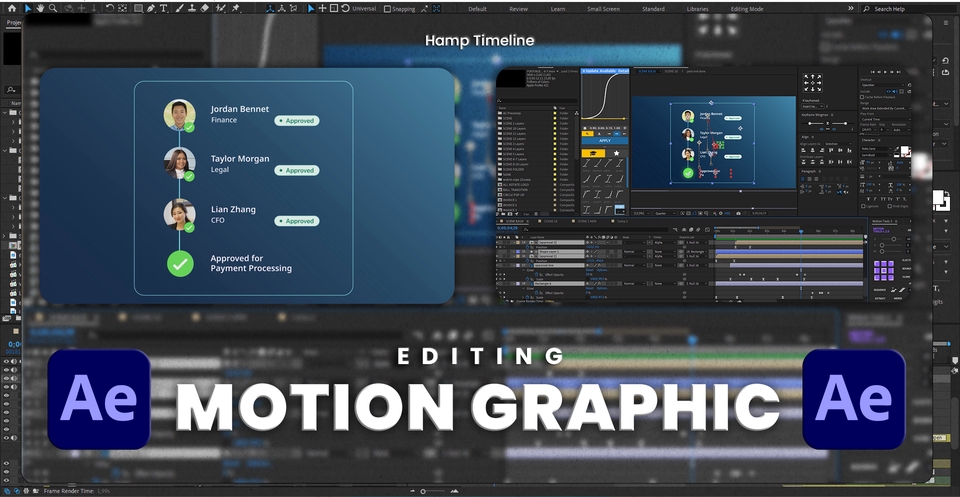Image resolution: width=960 pixels, height=497 pixels.
Task: Switch to the Libraries workspace
Action: coord(697,9)
